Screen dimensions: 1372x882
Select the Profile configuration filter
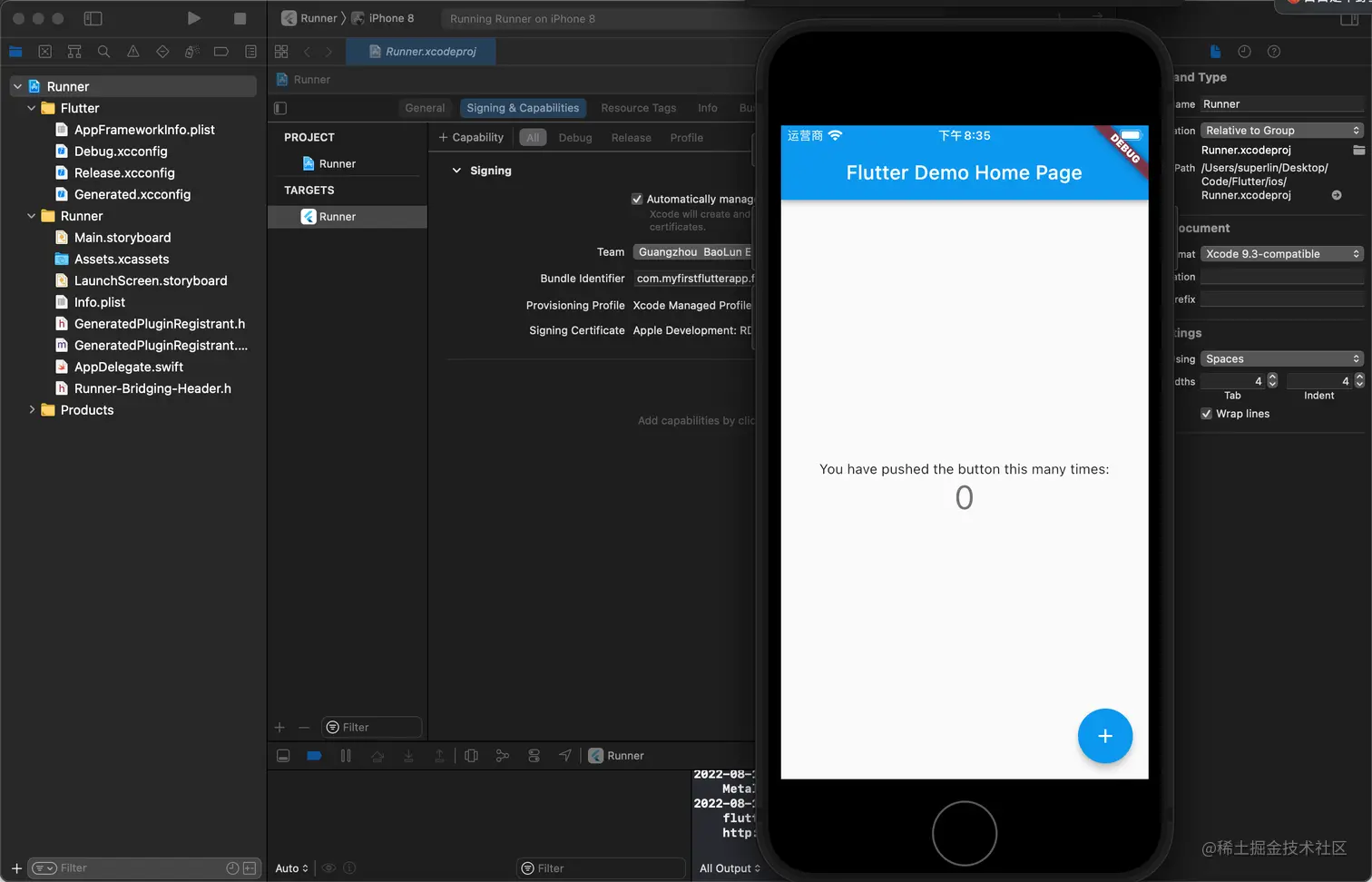pyautogui.click(x=687, y=138)
